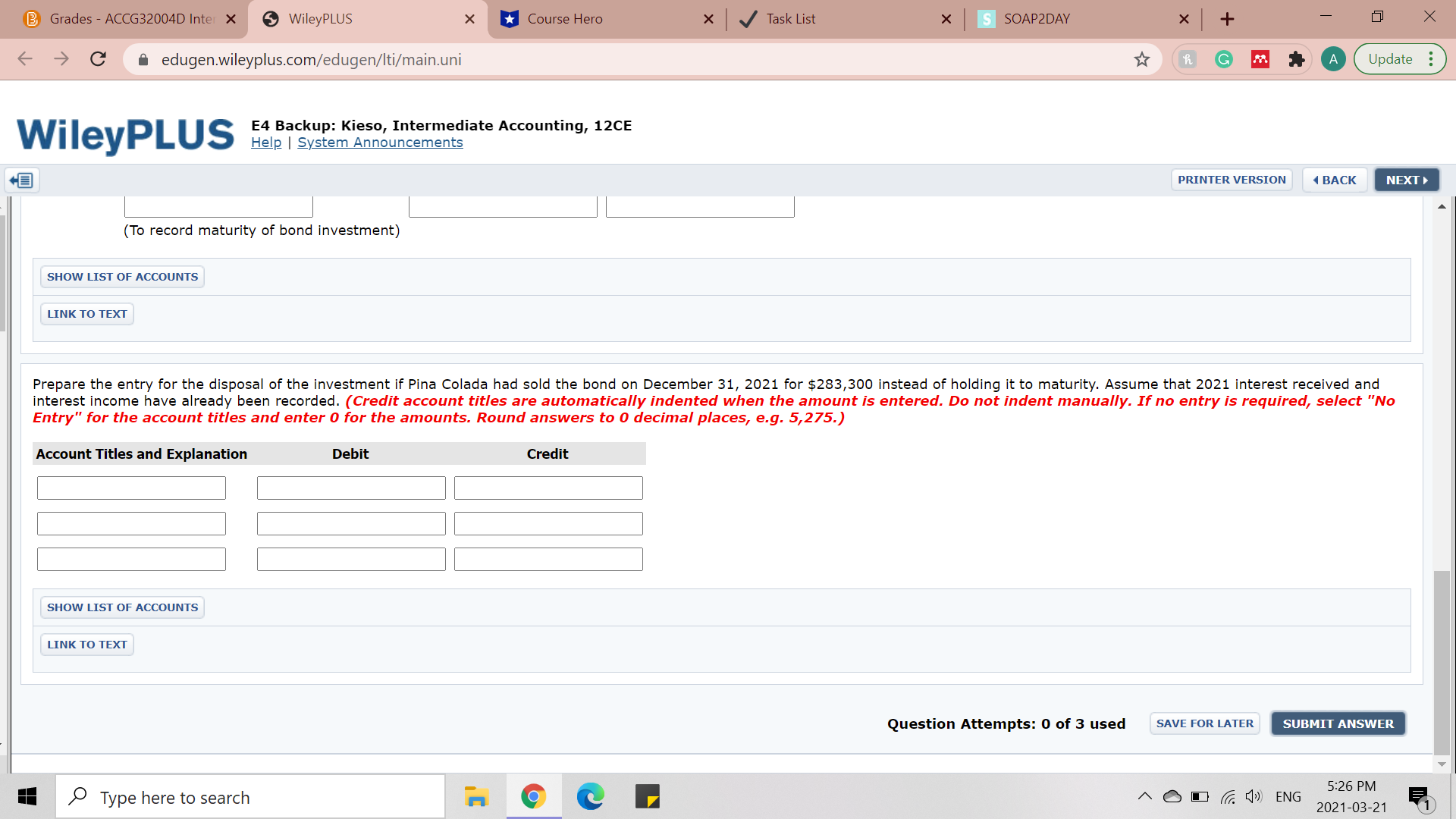
Task: Open File Explorer from the taskbar
Action: (476, 796)
